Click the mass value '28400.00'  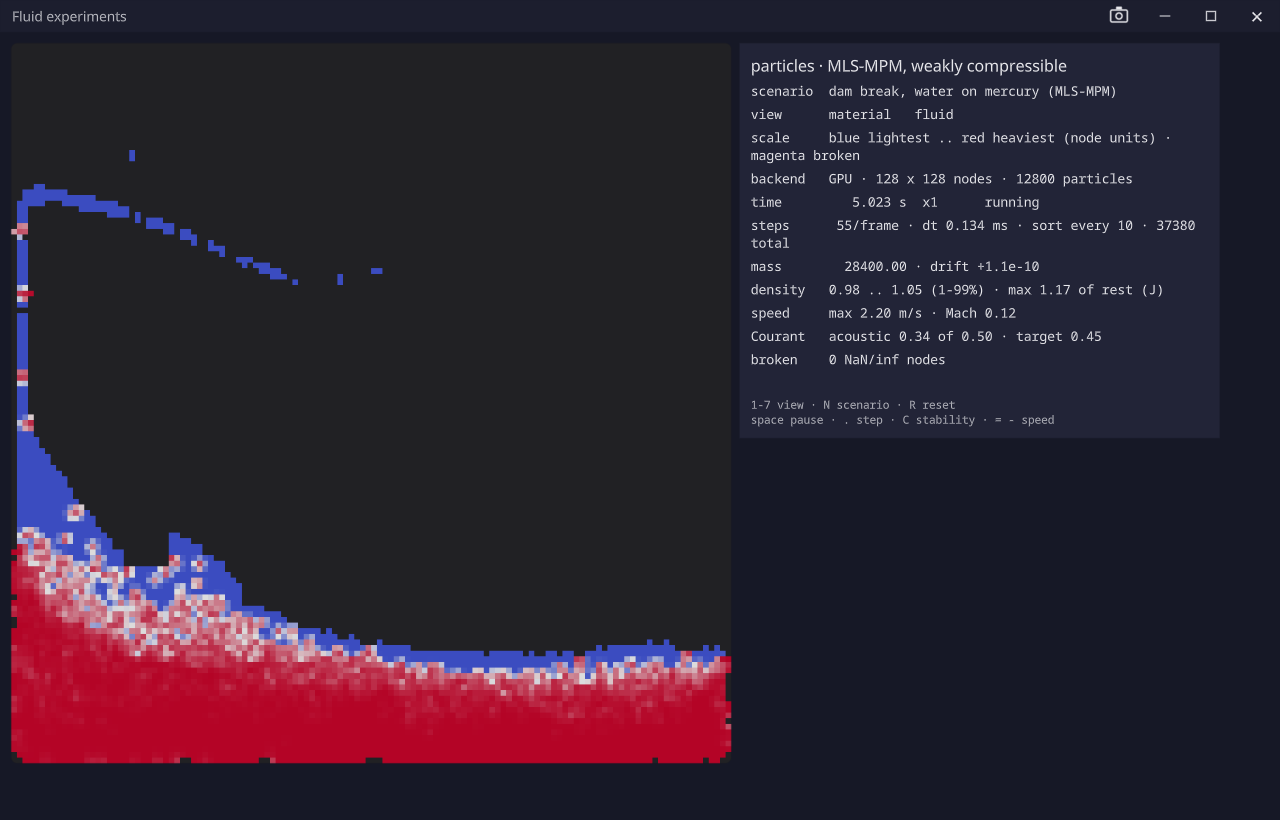[x=875, y=267]
